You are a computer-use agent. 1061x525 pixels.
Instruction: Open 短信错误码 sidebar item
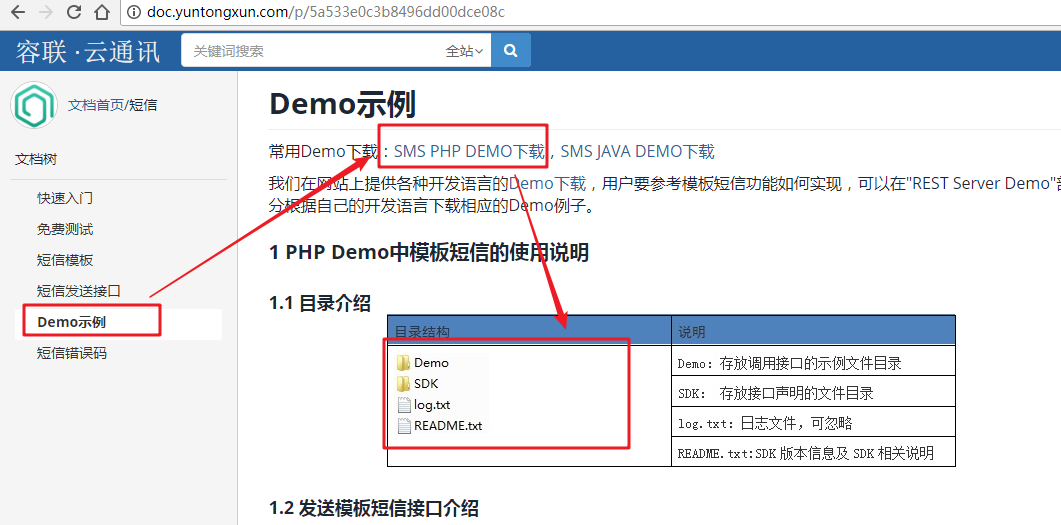click(x=71, y=353)
